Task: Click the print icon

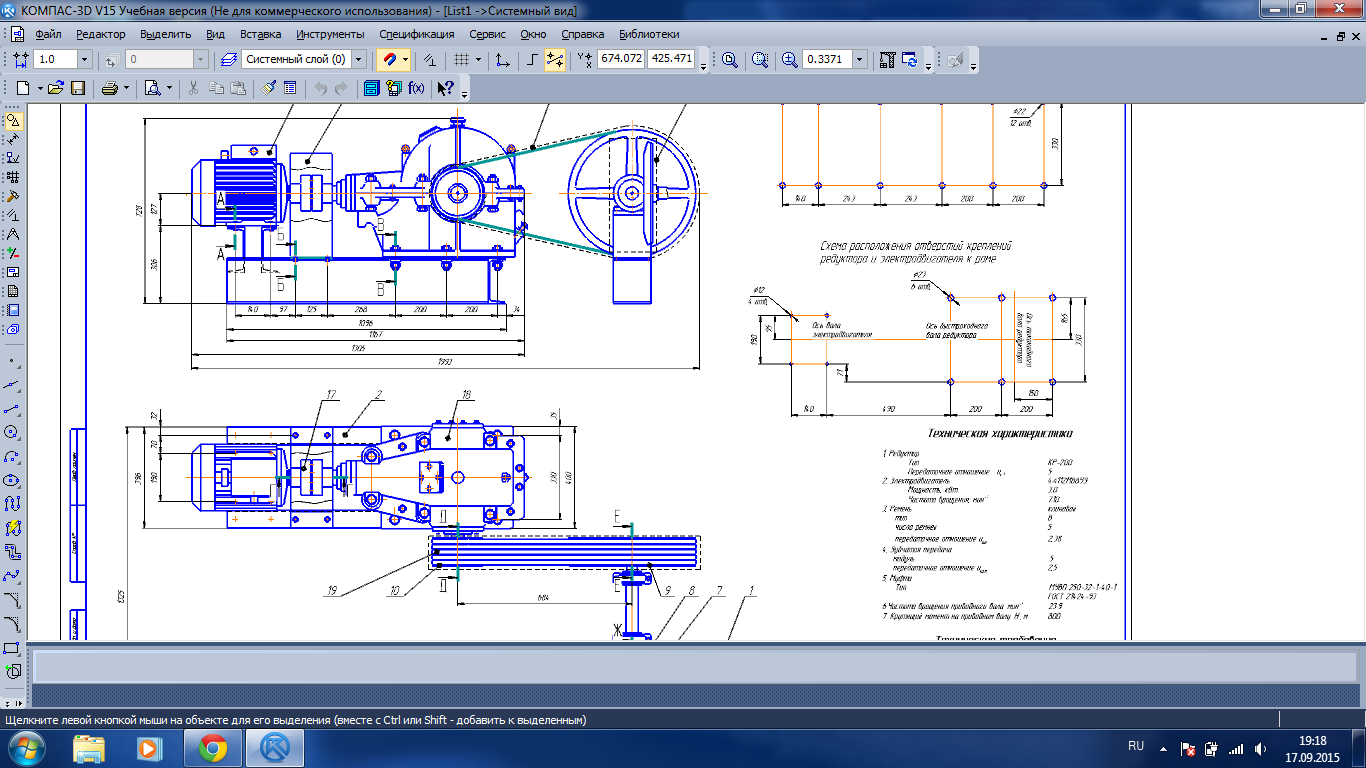Action: pyautogui.click(x=110, y=88)
